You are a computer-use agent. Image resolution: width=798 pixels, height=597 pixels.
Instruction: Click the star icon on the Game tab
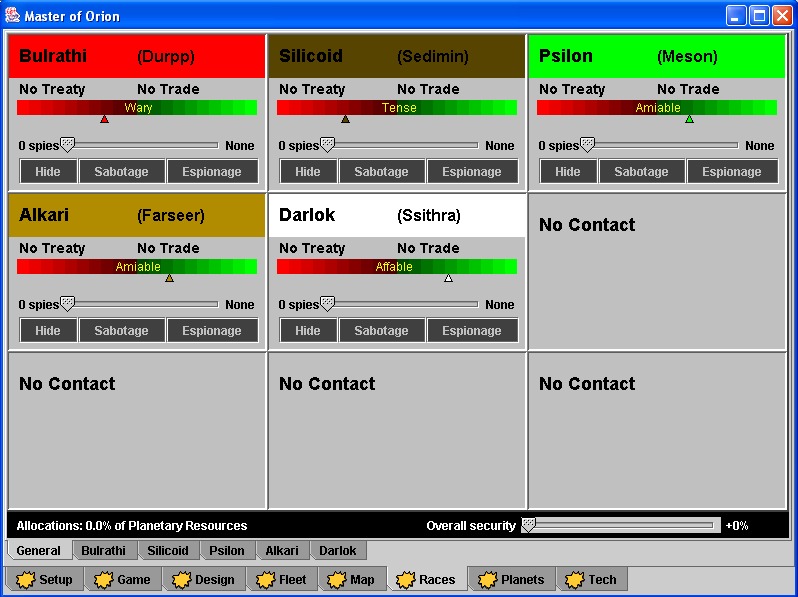click(101, 579)
